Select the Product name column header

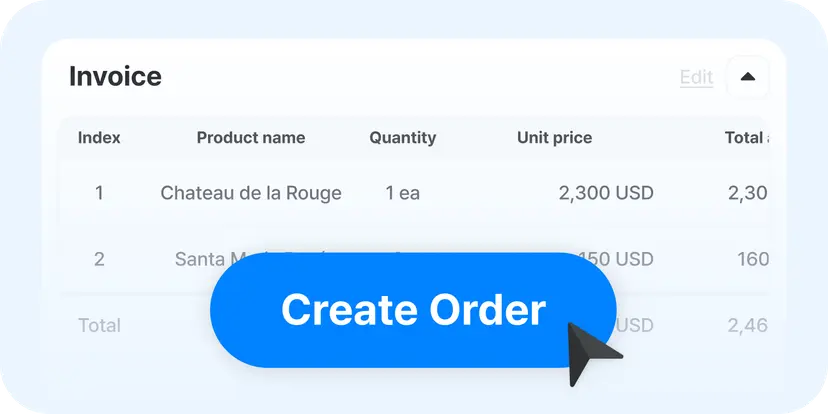pos(251,138)
